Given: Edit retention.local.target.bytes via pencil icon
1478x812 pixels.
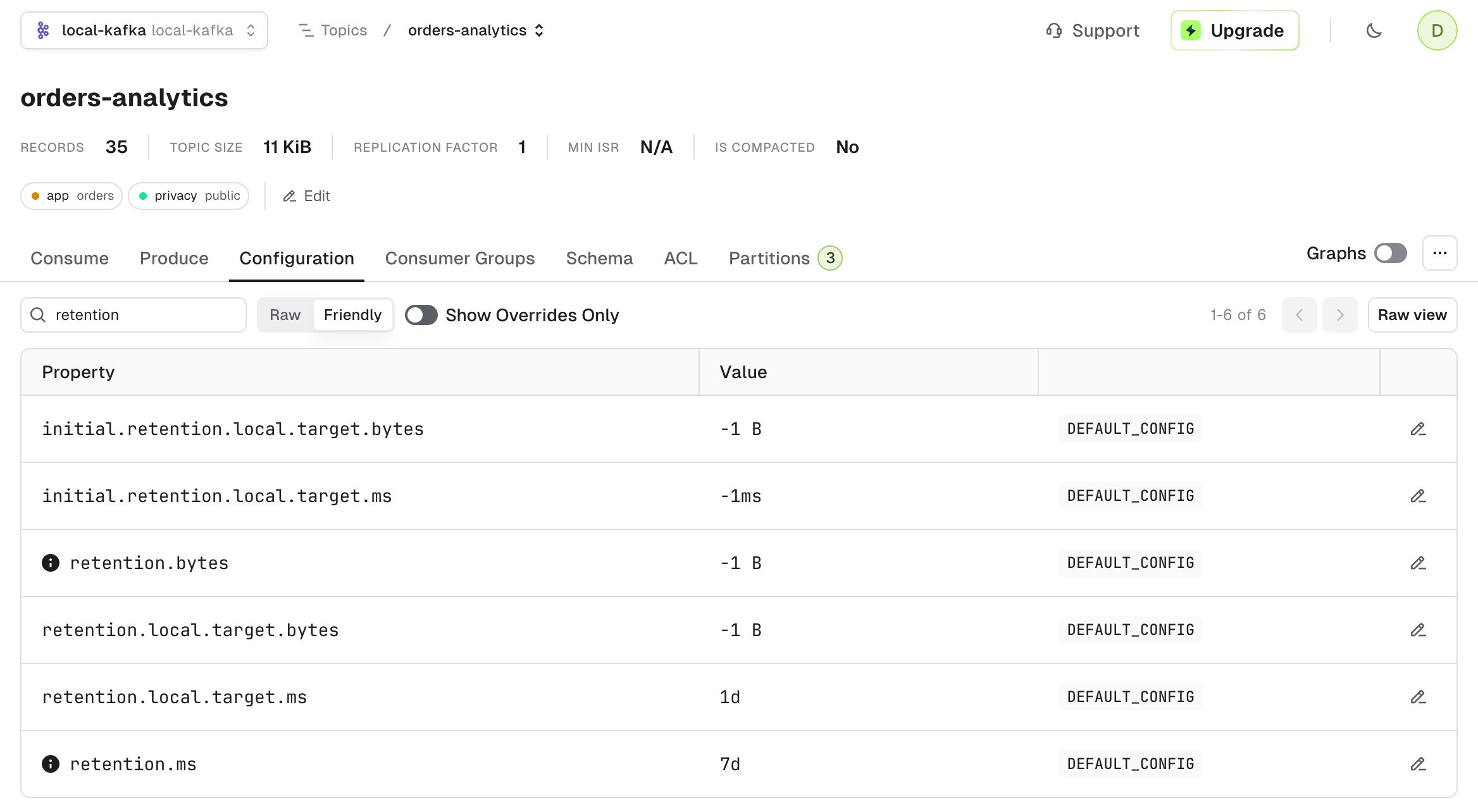Looking at the screenshot, I should [x=1418, y=631].
